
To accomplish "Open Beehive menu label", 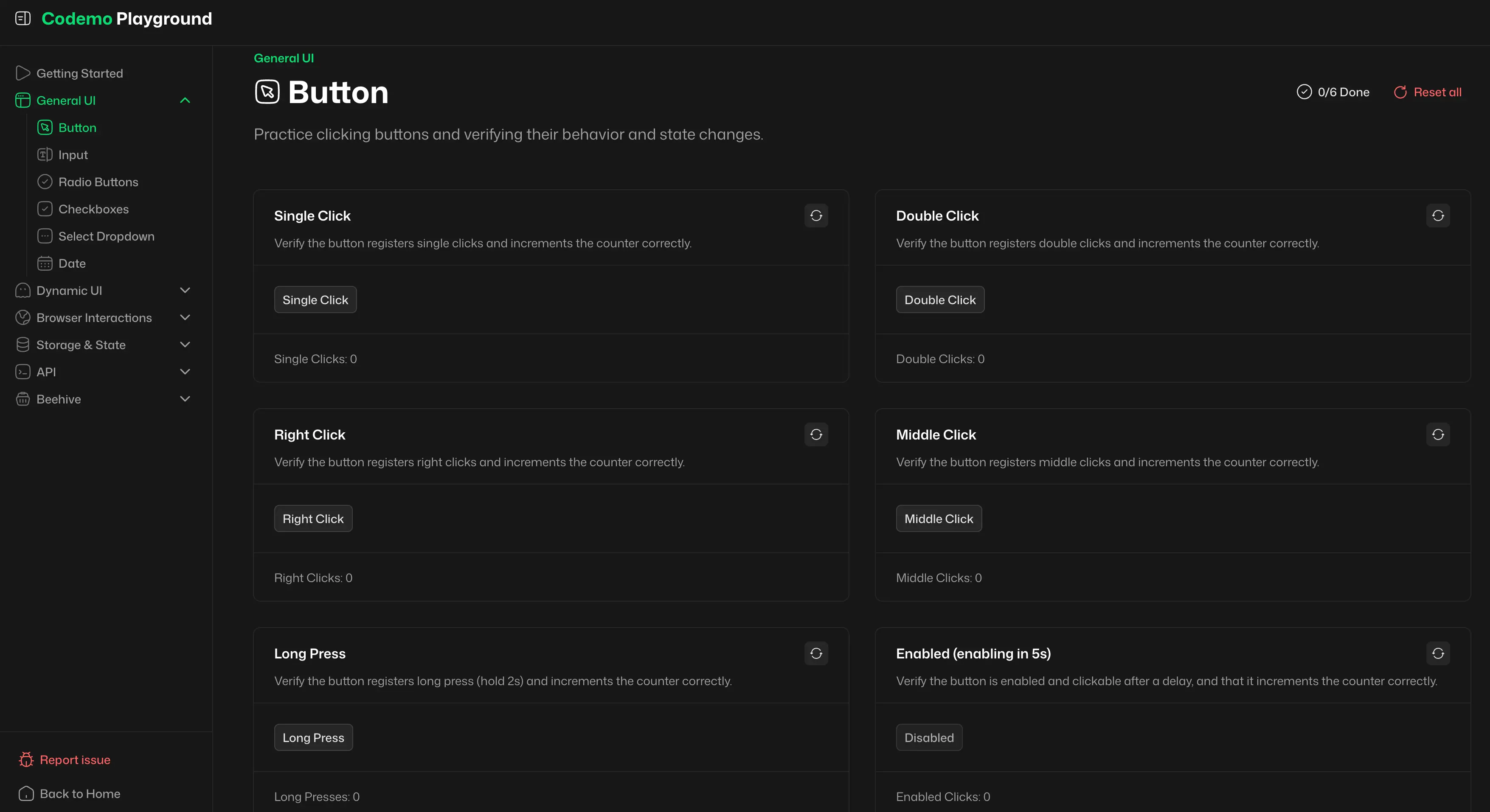I will point(59,399).
